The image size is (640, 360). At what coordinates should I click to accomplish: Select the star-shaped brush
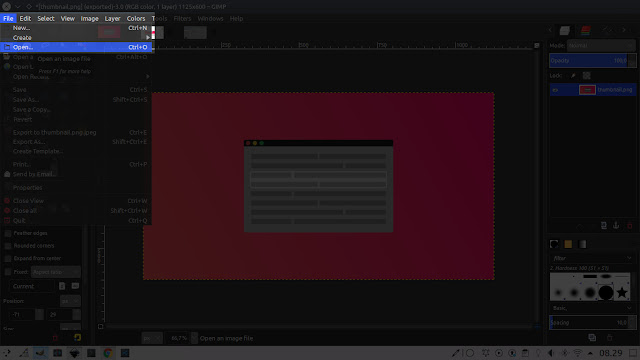pos(622,292)
